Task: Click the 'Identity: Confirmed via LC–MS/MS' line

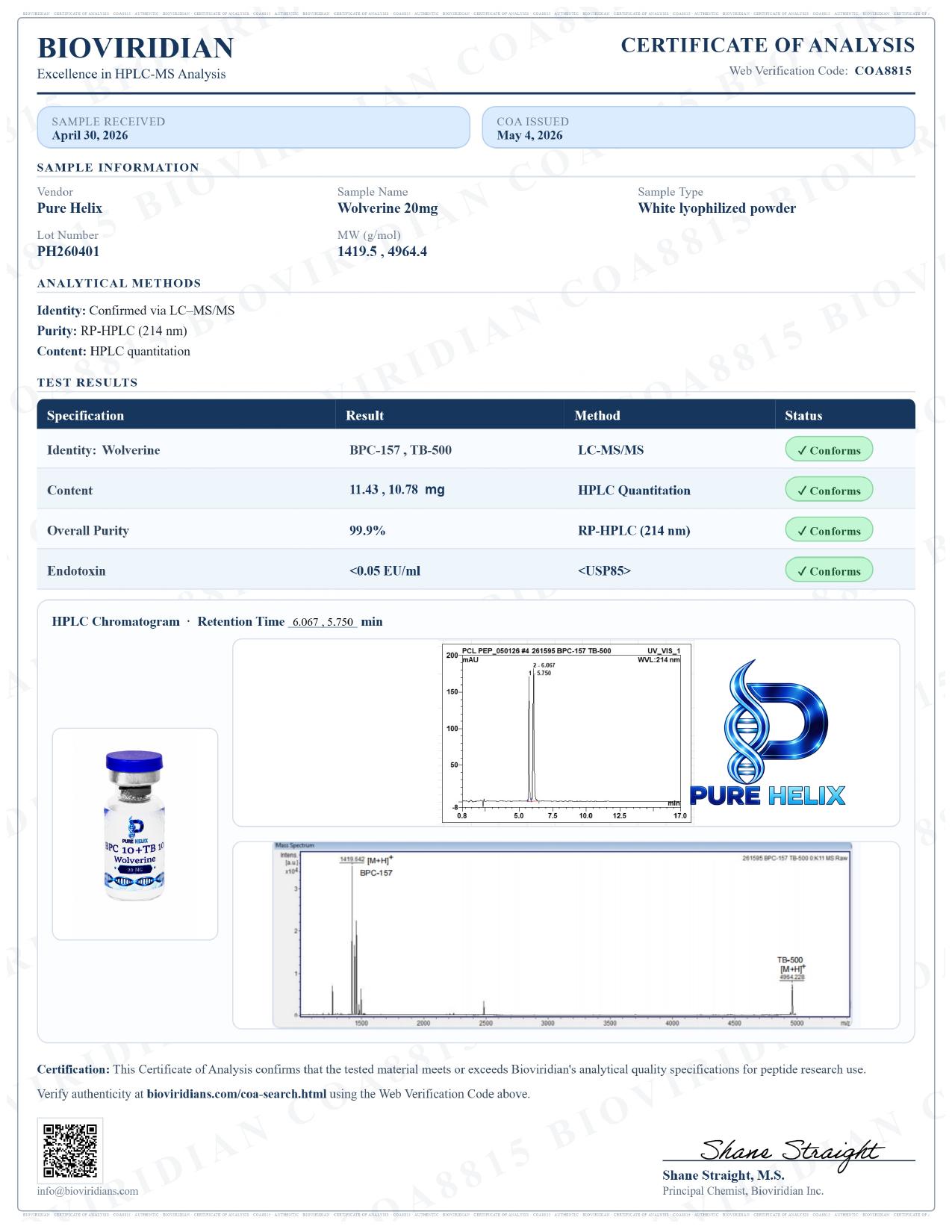Action: point(136,311)
